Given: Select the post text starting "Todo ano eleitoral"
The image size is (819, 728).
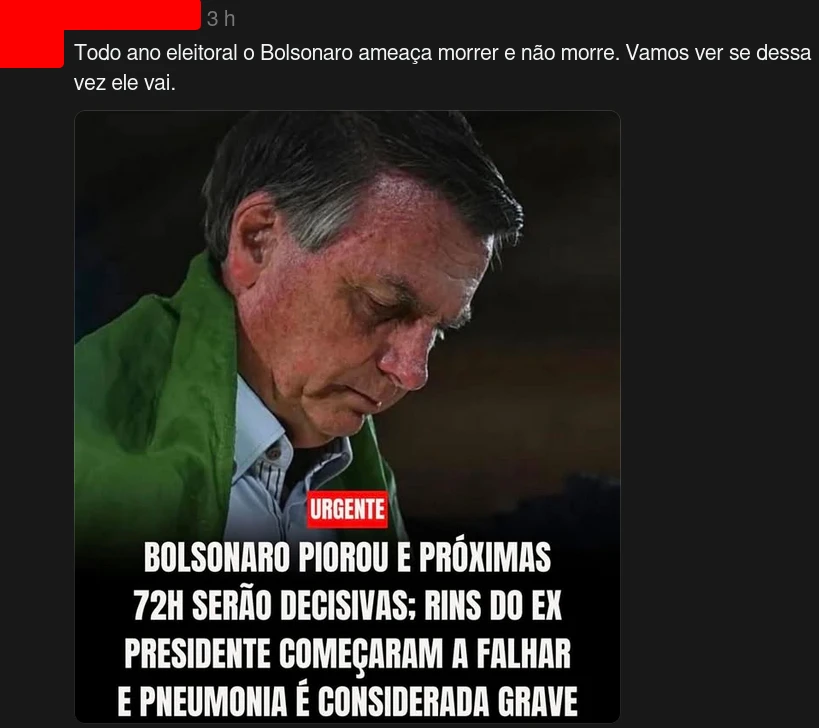Looking at the screenshot, I should coord(442,68).
